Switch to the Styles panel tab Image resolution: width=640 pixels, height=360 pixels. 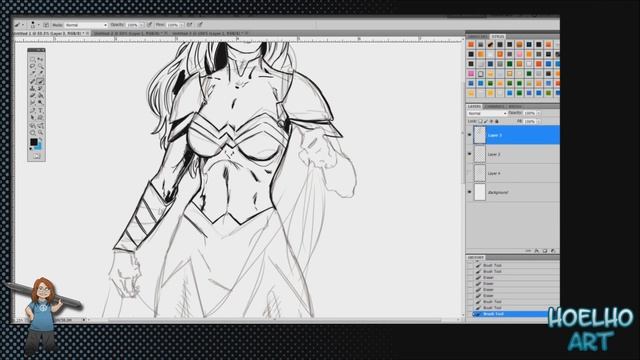click(x=498, y=37)
